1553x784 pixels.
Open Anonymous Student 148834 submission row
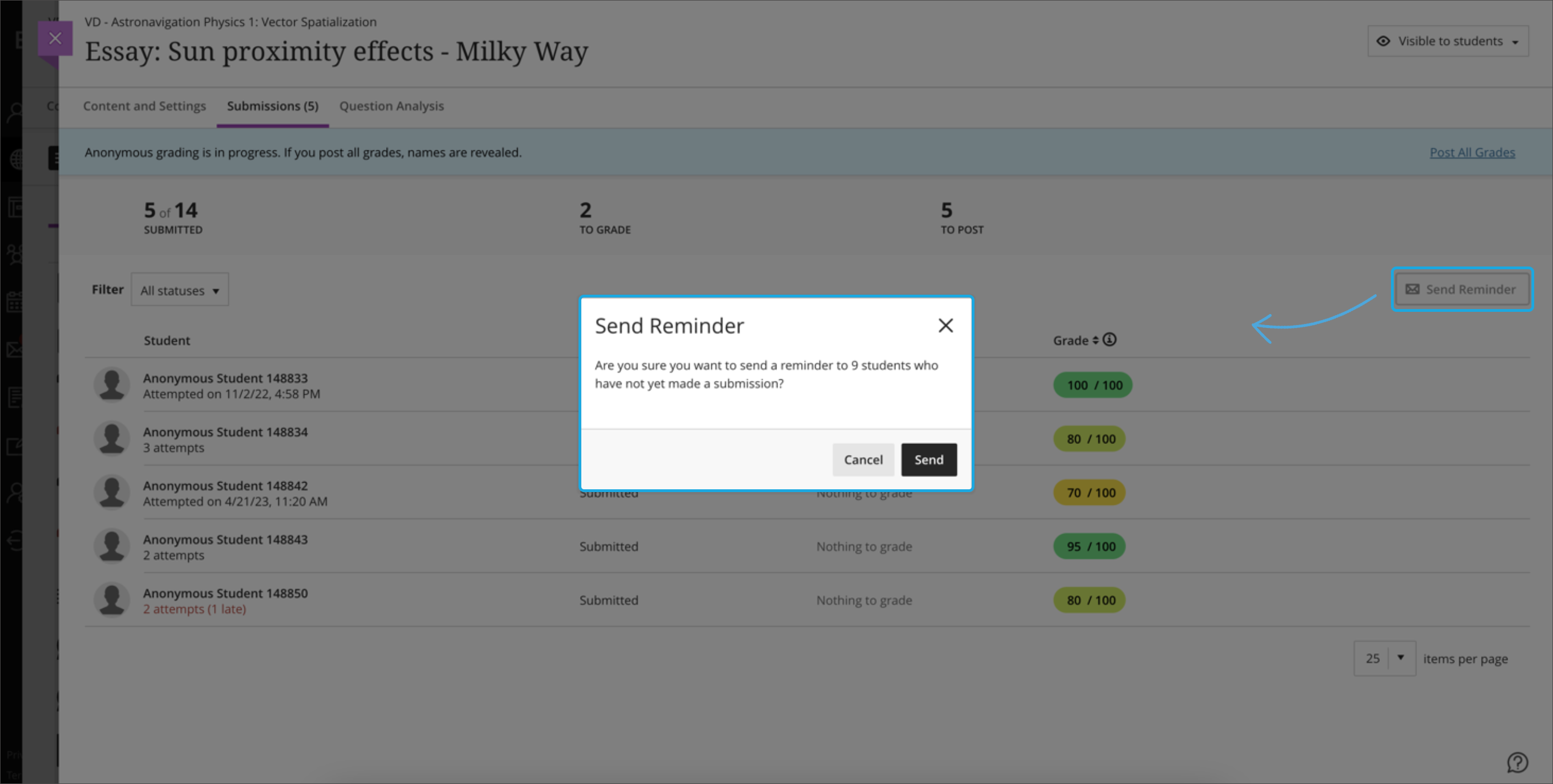[x=225, y=432]
